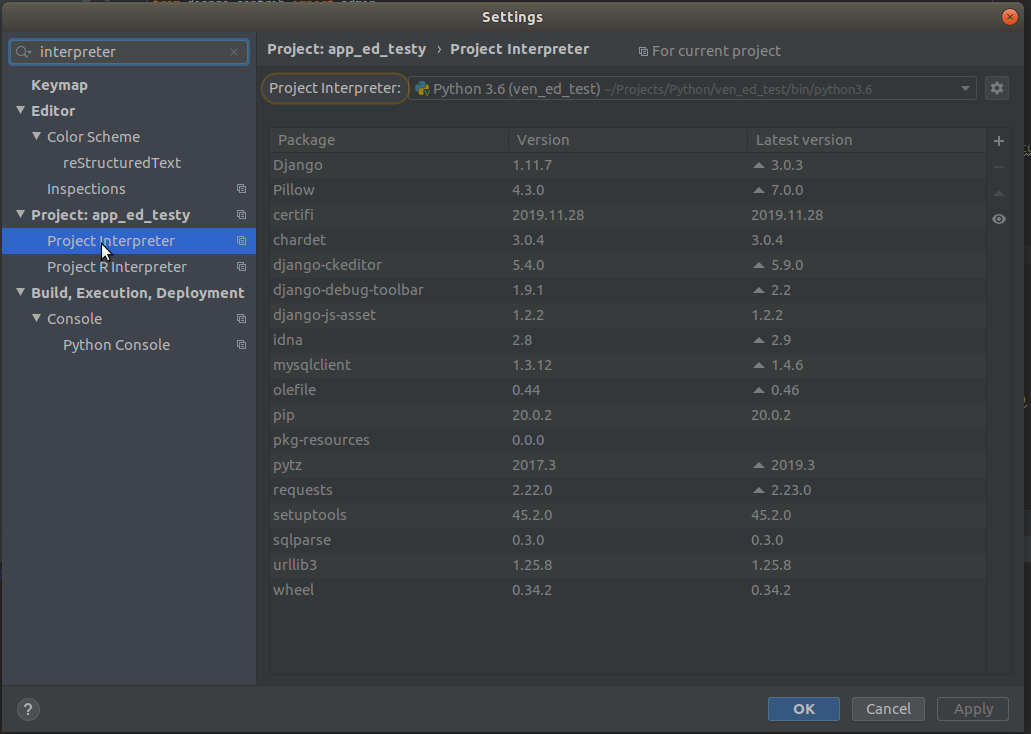Select the django-debug-toolbar package row

627,290
